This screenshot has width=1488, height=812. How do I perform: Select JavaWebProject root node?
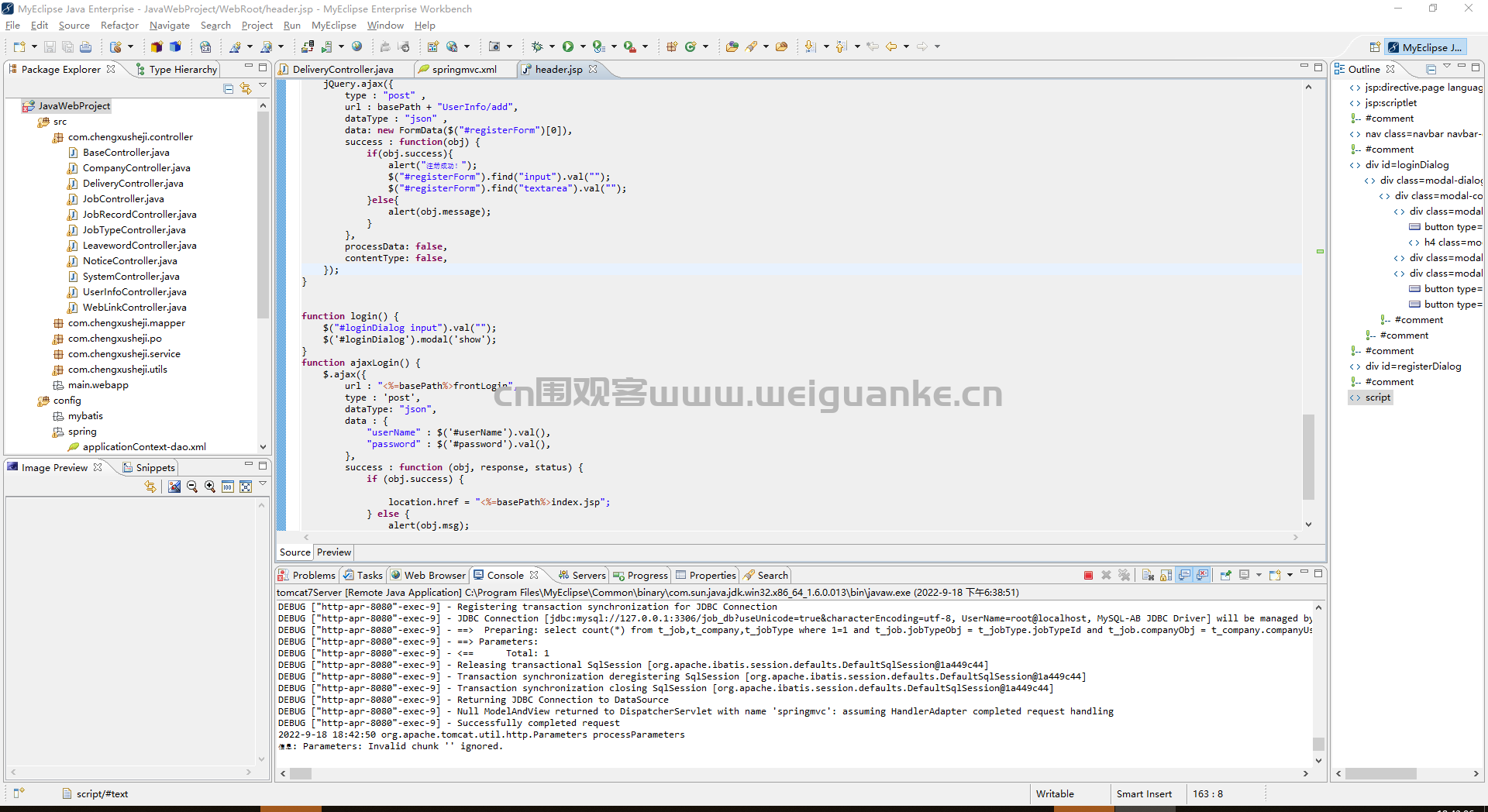coord(67,106)
